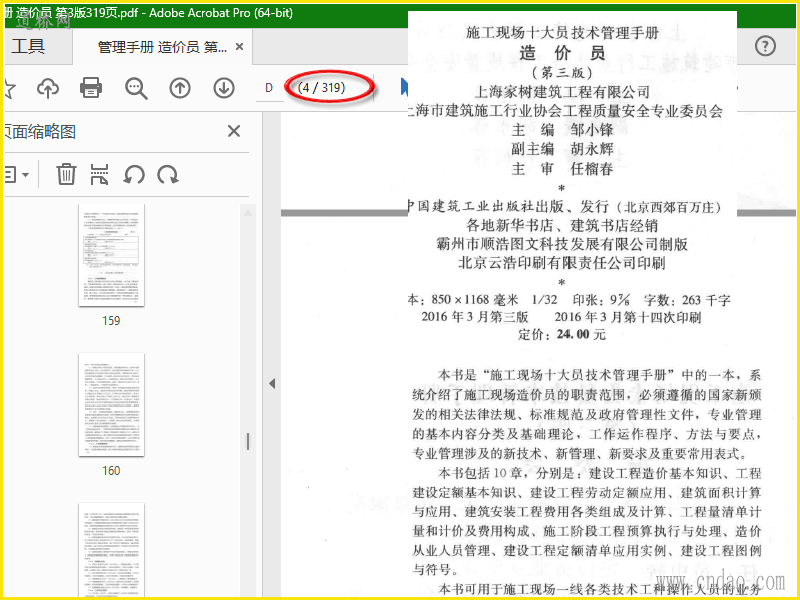Click the thumbnail panel scrollbar handle

(248, 441)
